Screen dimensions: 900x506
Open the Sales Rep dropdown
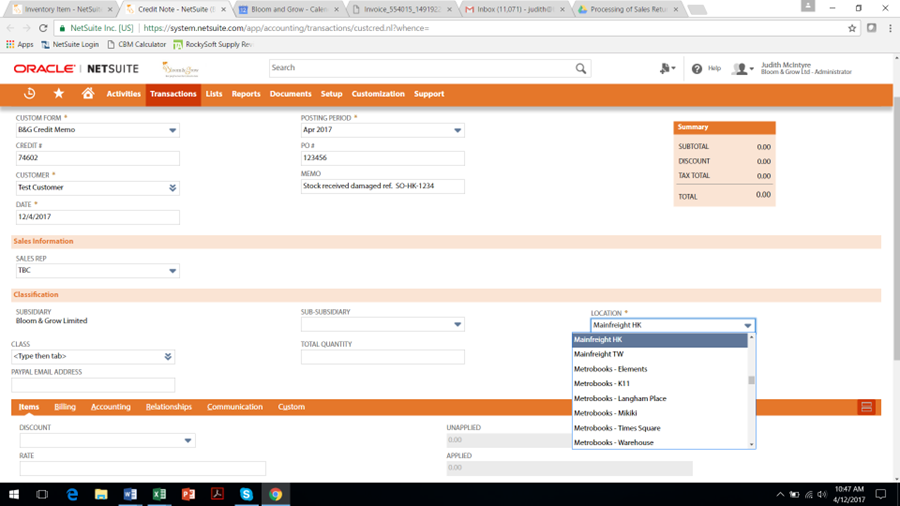172,271
